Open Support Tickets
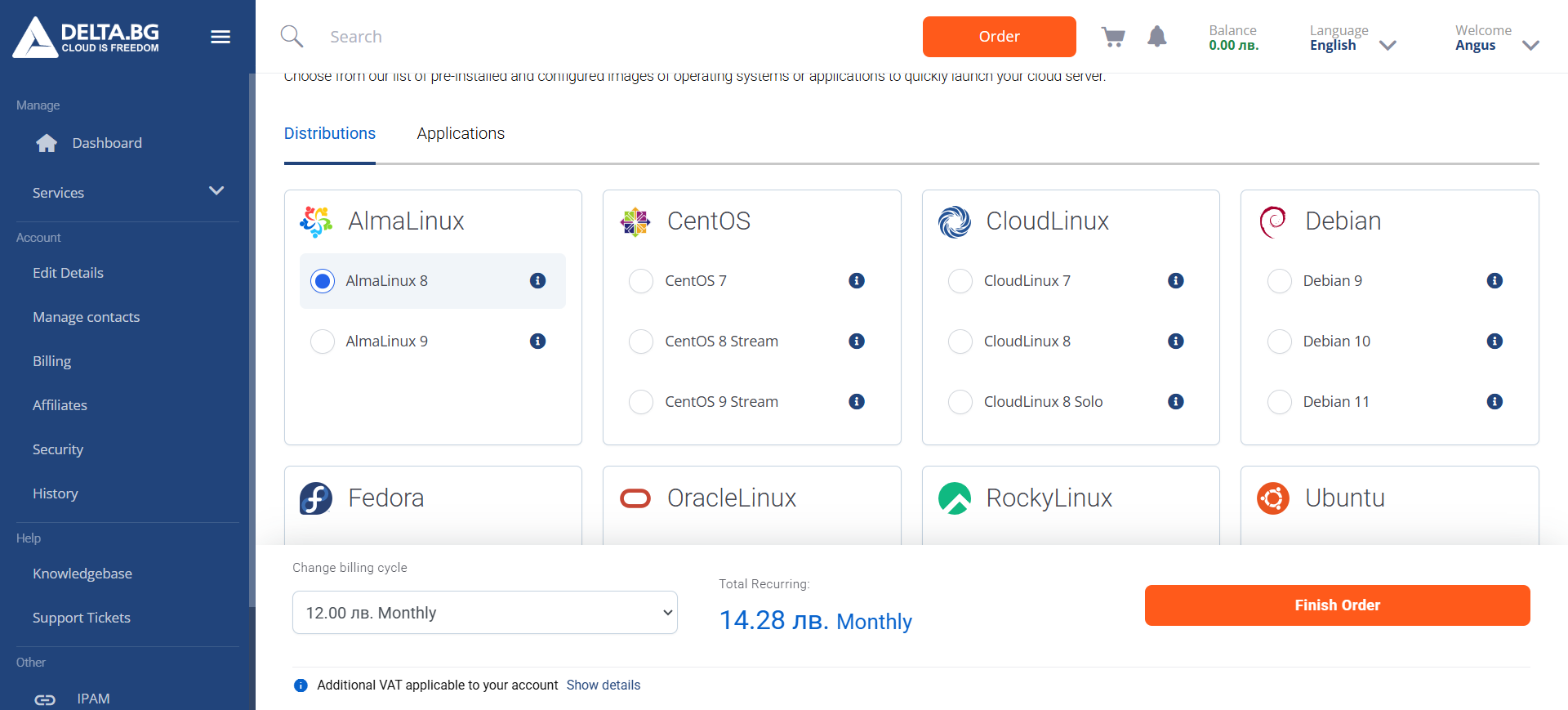The image size is (1568, 710). click(x=82, y=618)
